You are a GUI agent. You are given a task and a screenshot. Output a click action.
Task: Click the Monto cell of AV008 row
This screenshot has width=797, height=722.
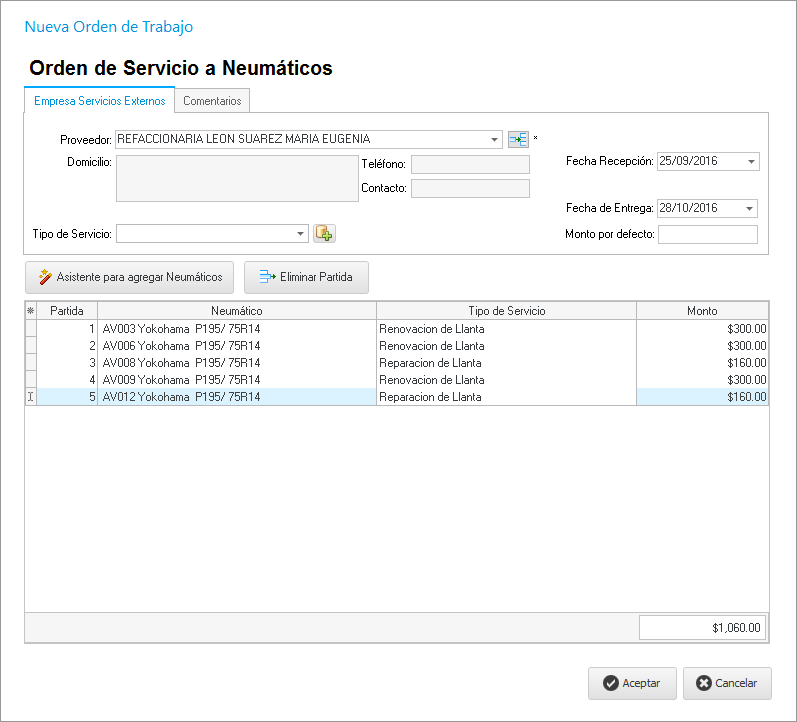click(702, 362)
